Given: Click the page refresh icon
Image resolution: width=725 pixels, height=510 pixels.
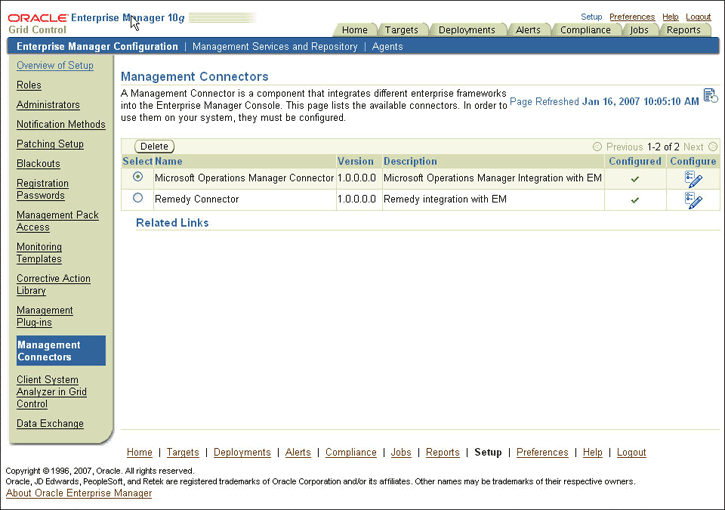Looking at the screenshot, I should [x=710, y=96].
